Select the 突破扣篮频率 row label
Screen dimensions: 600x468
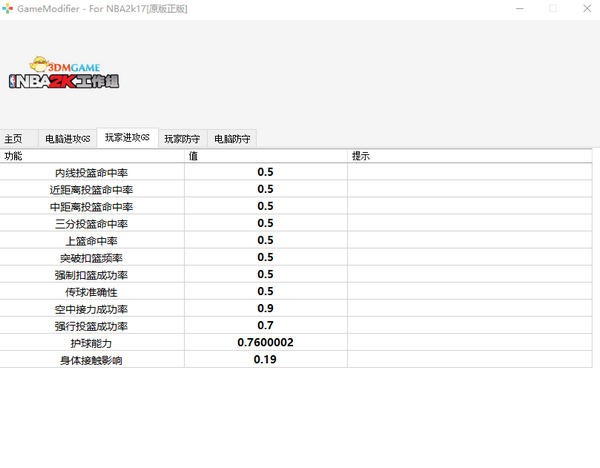pos(91,258)
